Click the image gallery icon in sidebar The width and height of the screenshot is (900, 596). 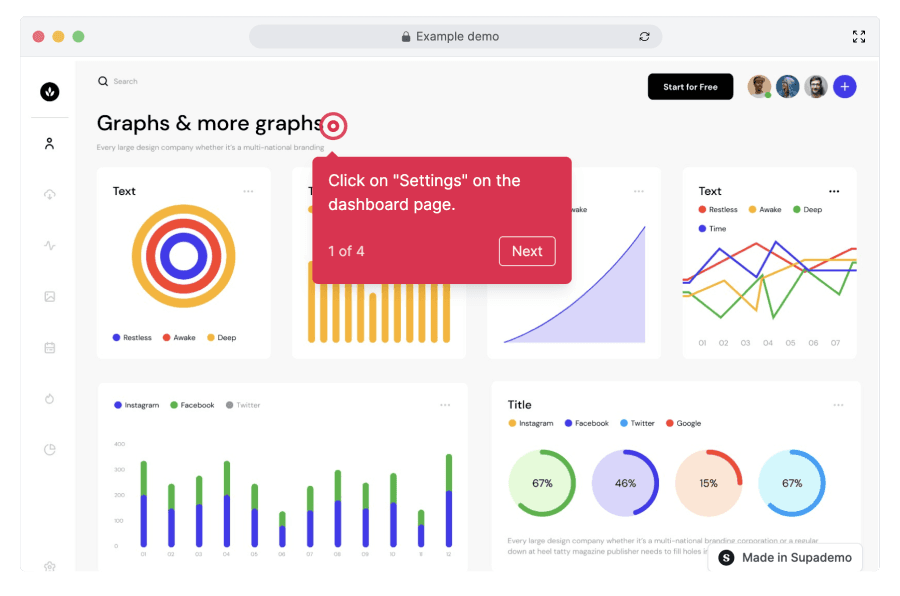point(50,296)
